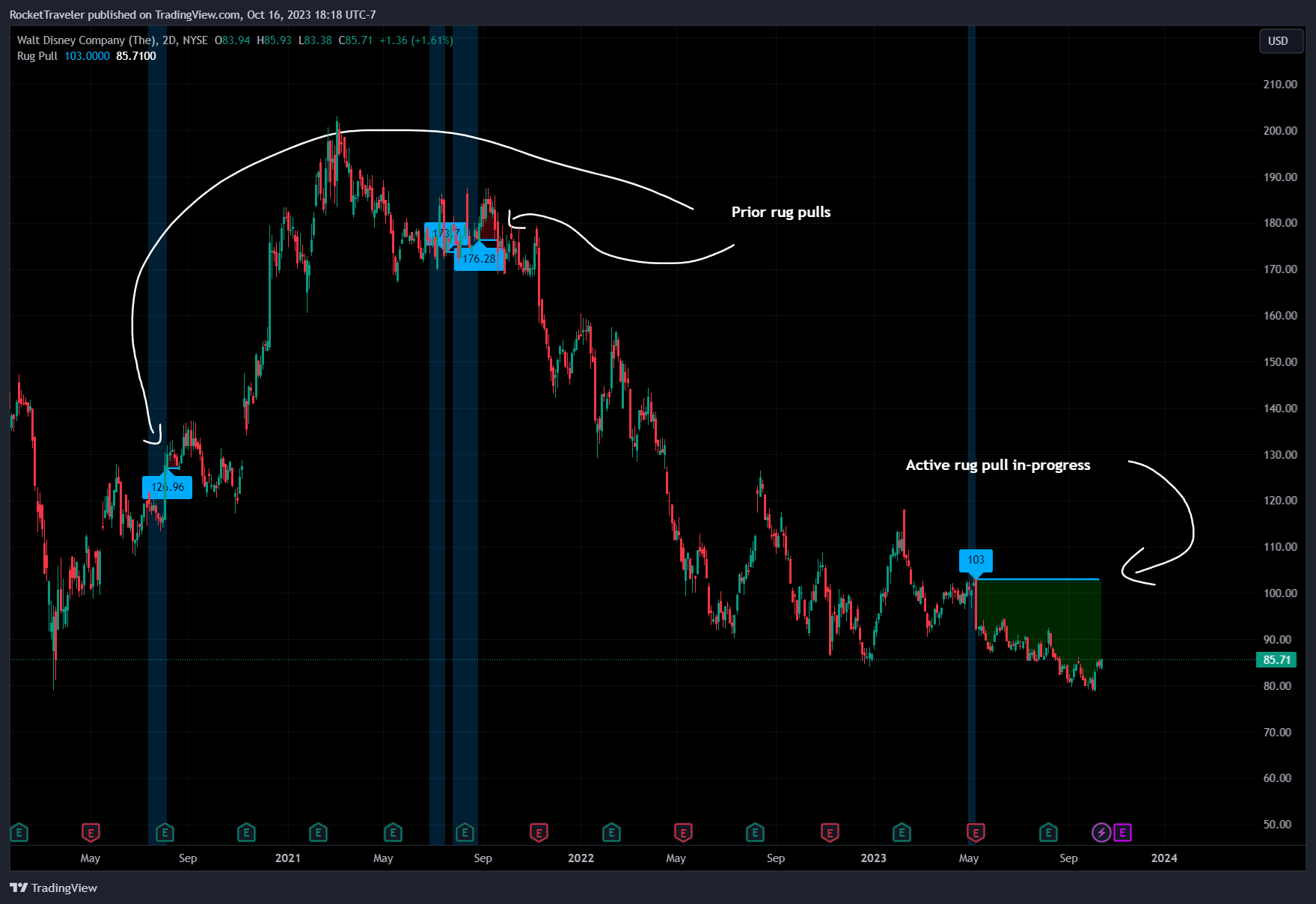
Task: Click the February 2021 green earnings marker
Action: (318, 832)
